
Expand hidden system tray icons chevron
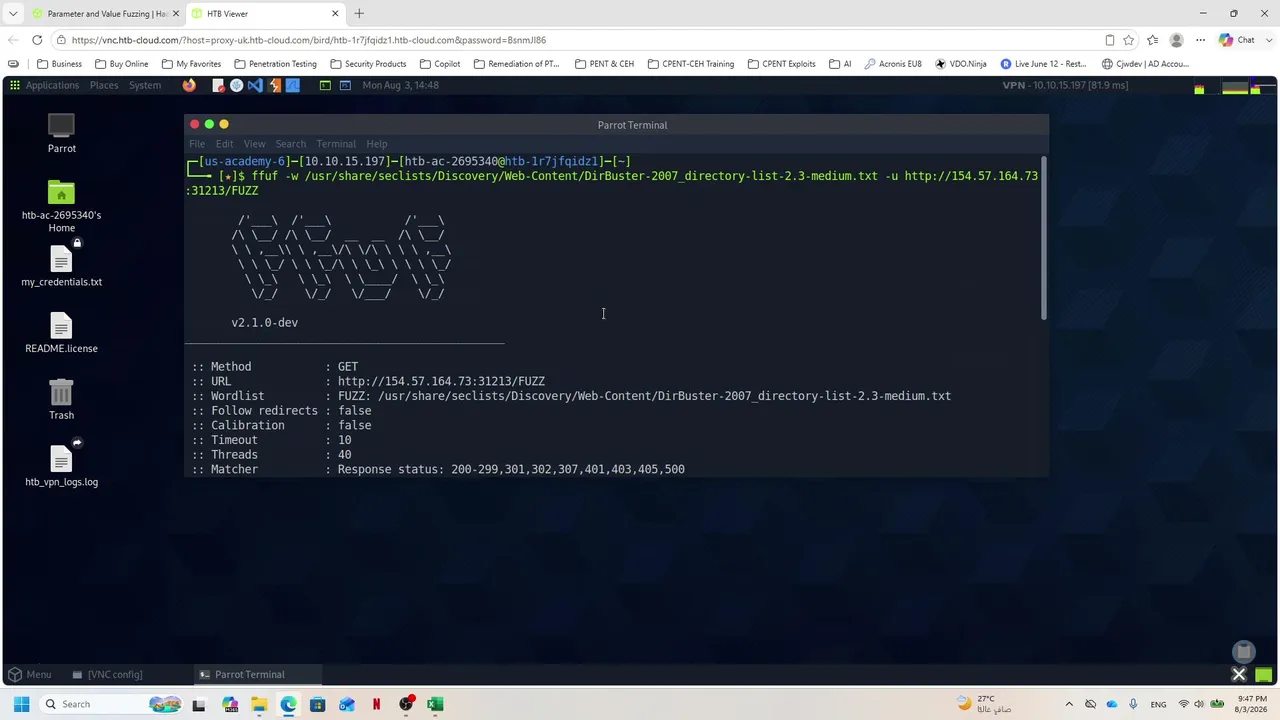tap(1069, 704)
